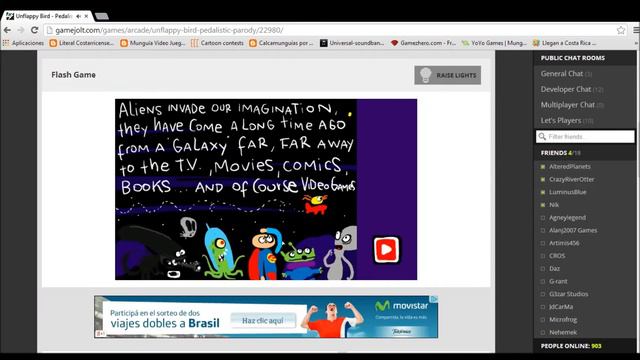Open a new tab
Viewport: 640px width, 360px height.
click(102, 16)
